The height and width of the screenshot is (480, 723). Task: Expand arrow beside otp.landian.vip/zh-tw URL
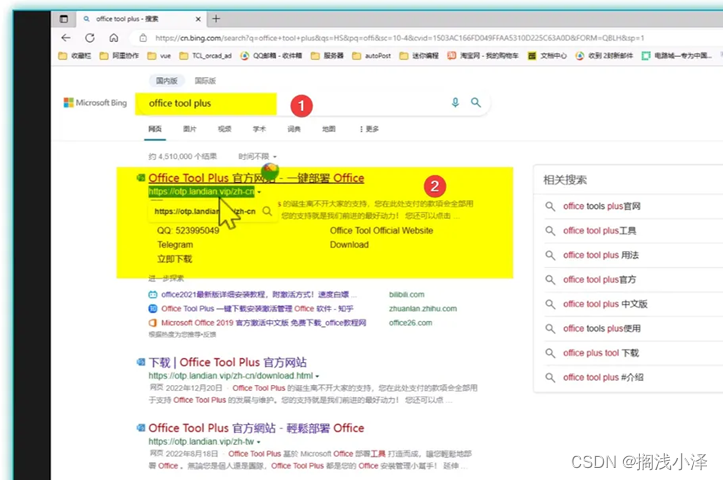coord(259,442)
